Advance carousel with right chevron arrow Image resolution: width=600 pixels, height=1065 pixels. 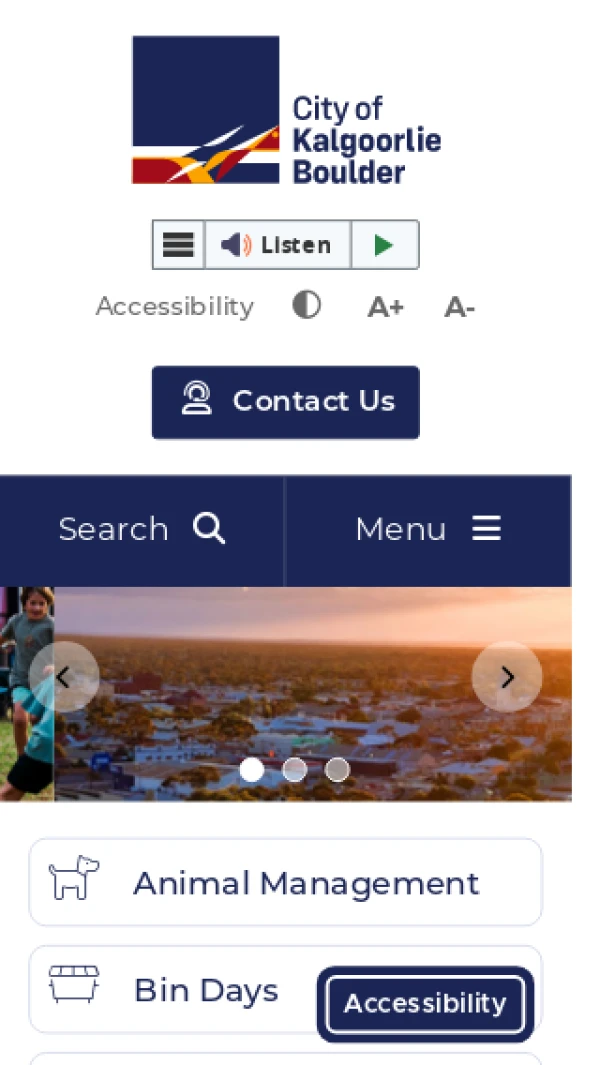click(507, 676)
